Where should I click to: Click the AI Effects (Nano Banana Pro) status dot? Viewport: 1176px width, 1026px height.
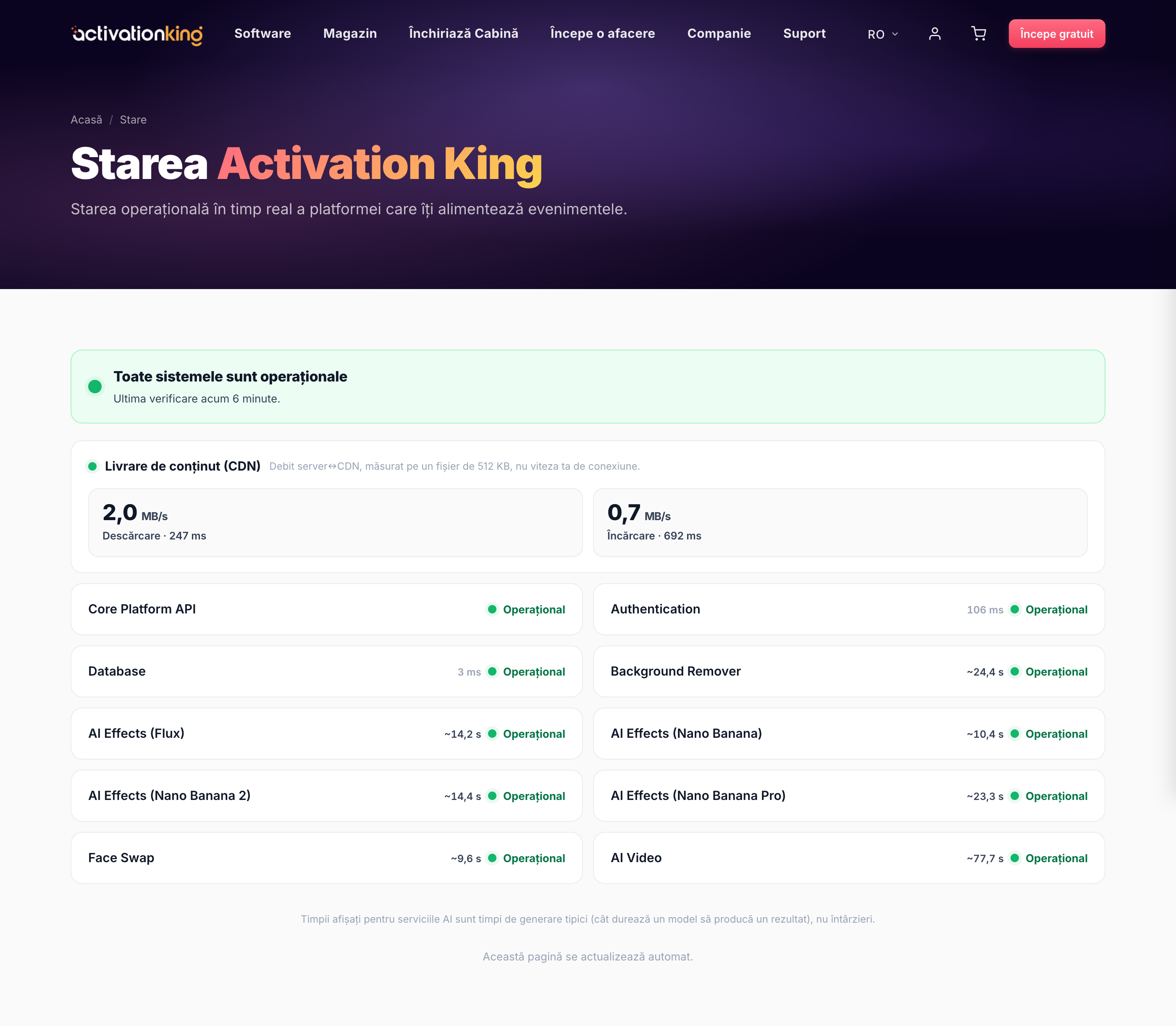point(1015,796)
